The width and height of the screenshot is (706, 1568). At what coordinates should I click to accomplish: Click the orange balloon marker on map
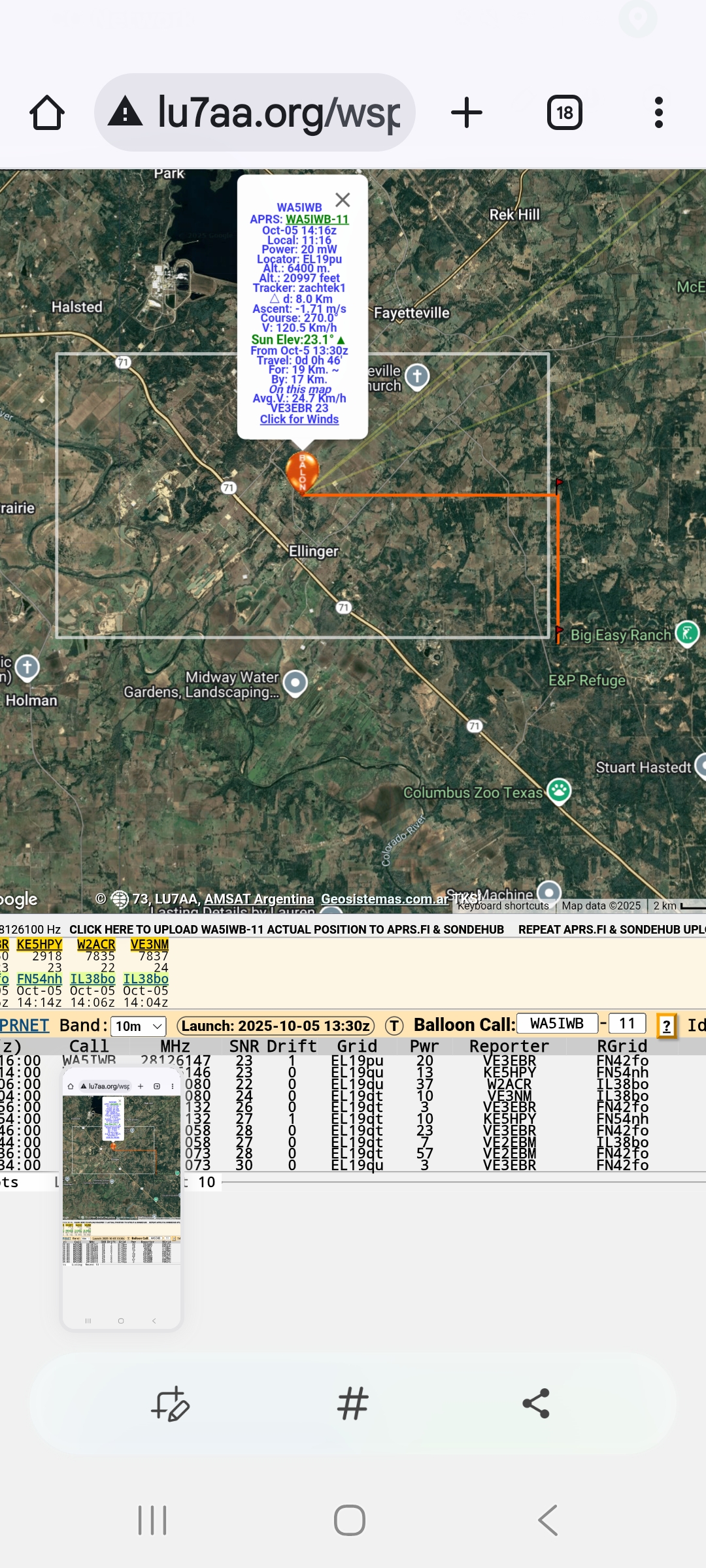[302, 470]
